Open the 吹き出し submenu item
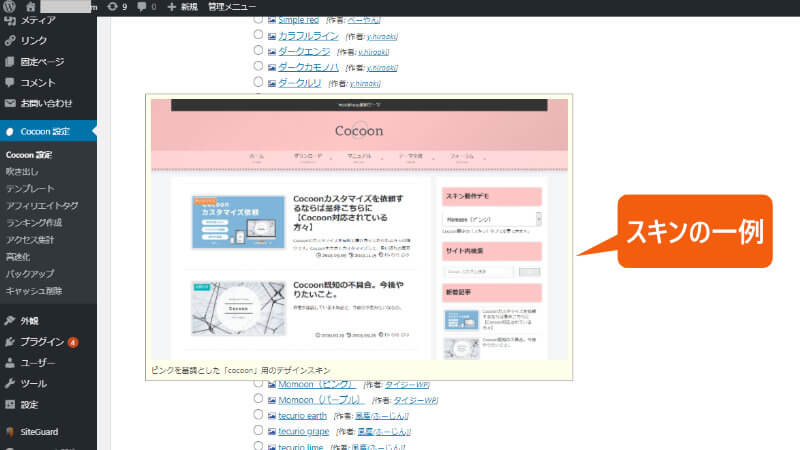The width and height of the screenshot is (800, 450). click(x=22, y=171)
